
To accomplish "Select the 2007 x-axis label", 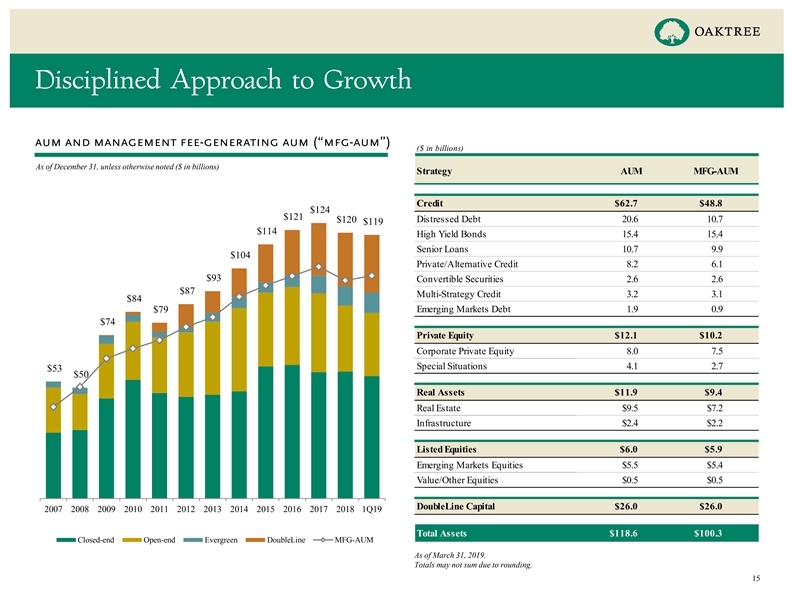I will click(53, 509).
